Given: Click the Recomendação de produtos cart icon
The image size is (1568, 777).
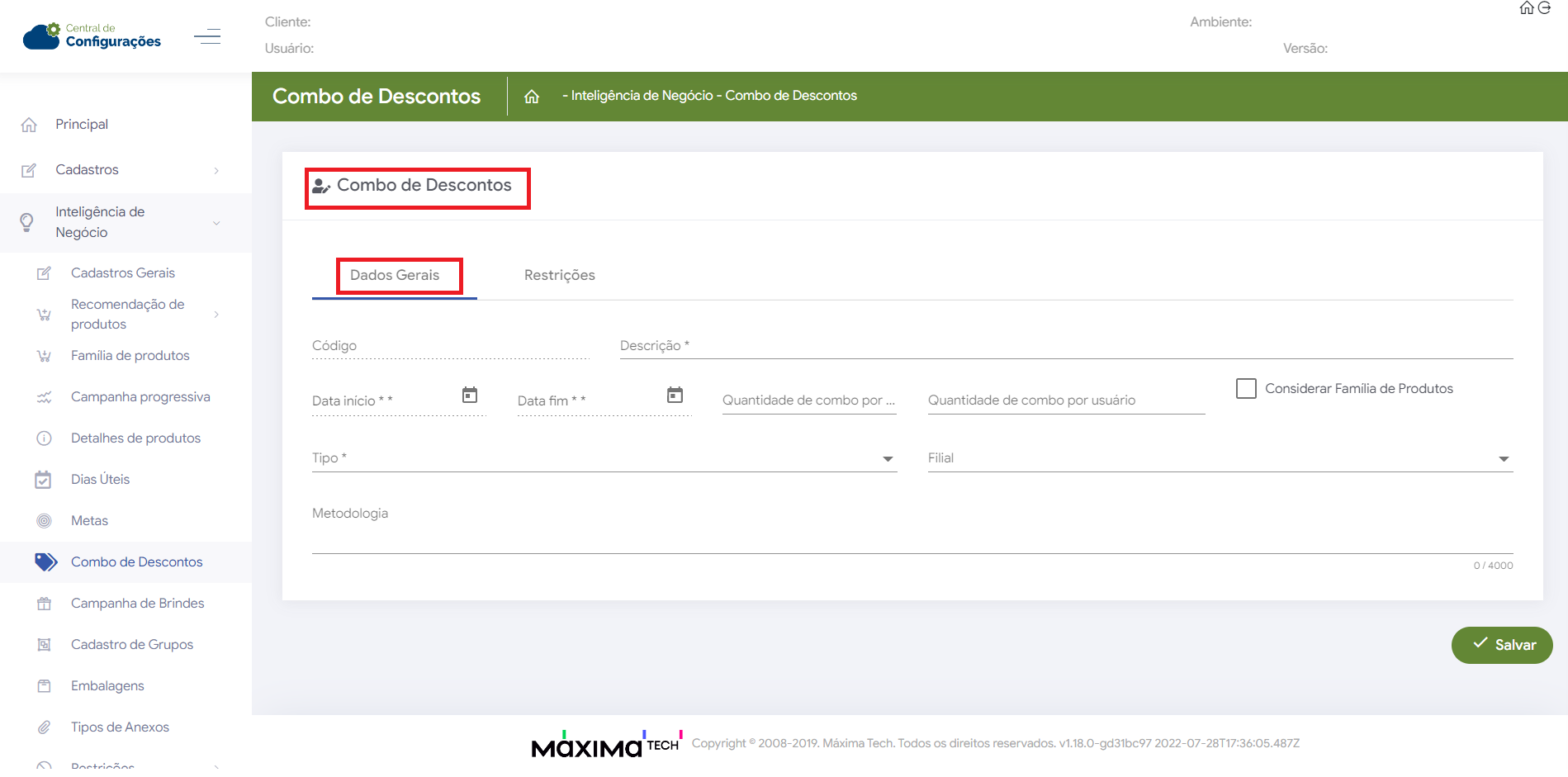Looking at the screenshot, I should (44, 315).
